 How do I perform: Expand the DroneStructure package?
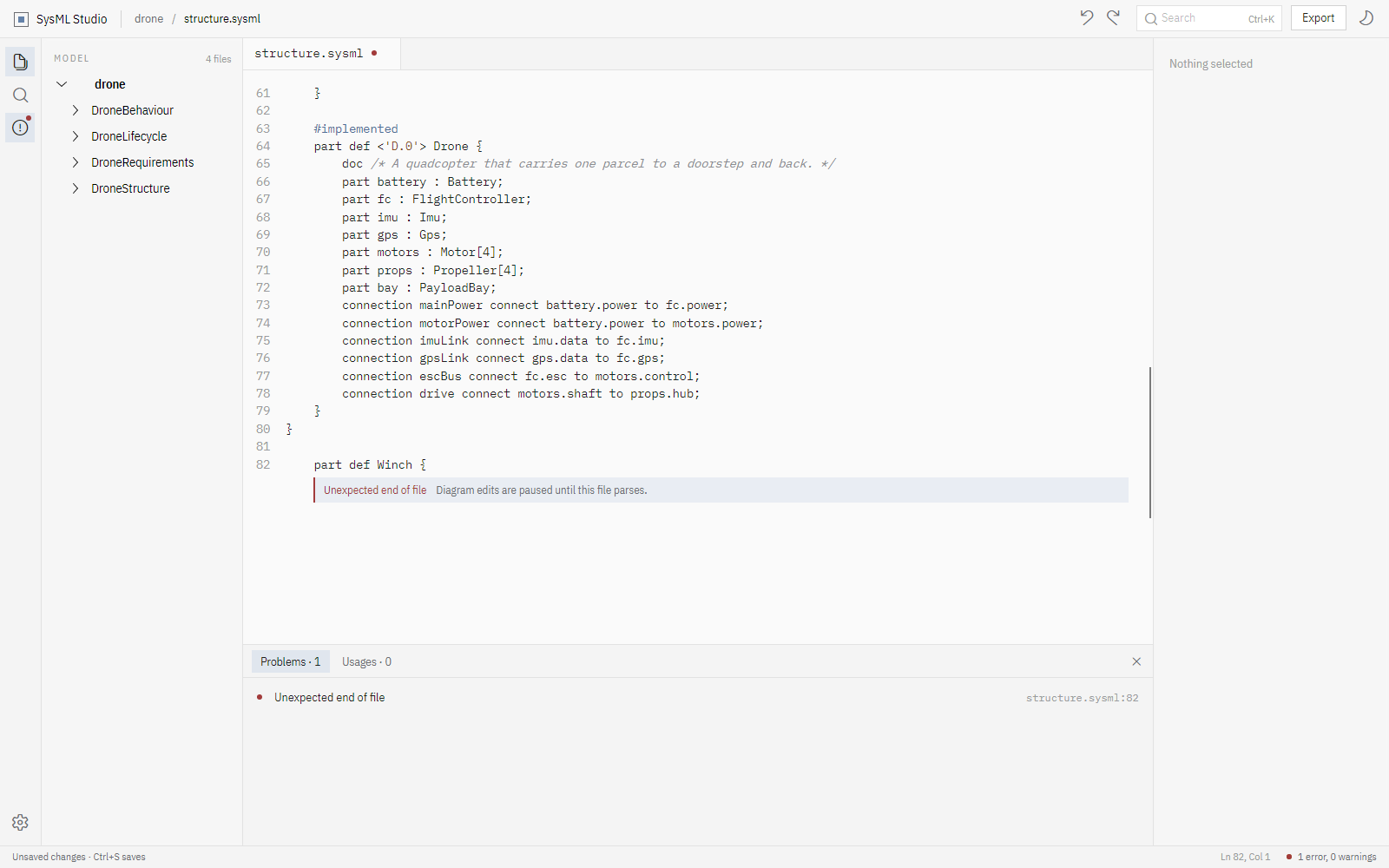click(76, 188)
